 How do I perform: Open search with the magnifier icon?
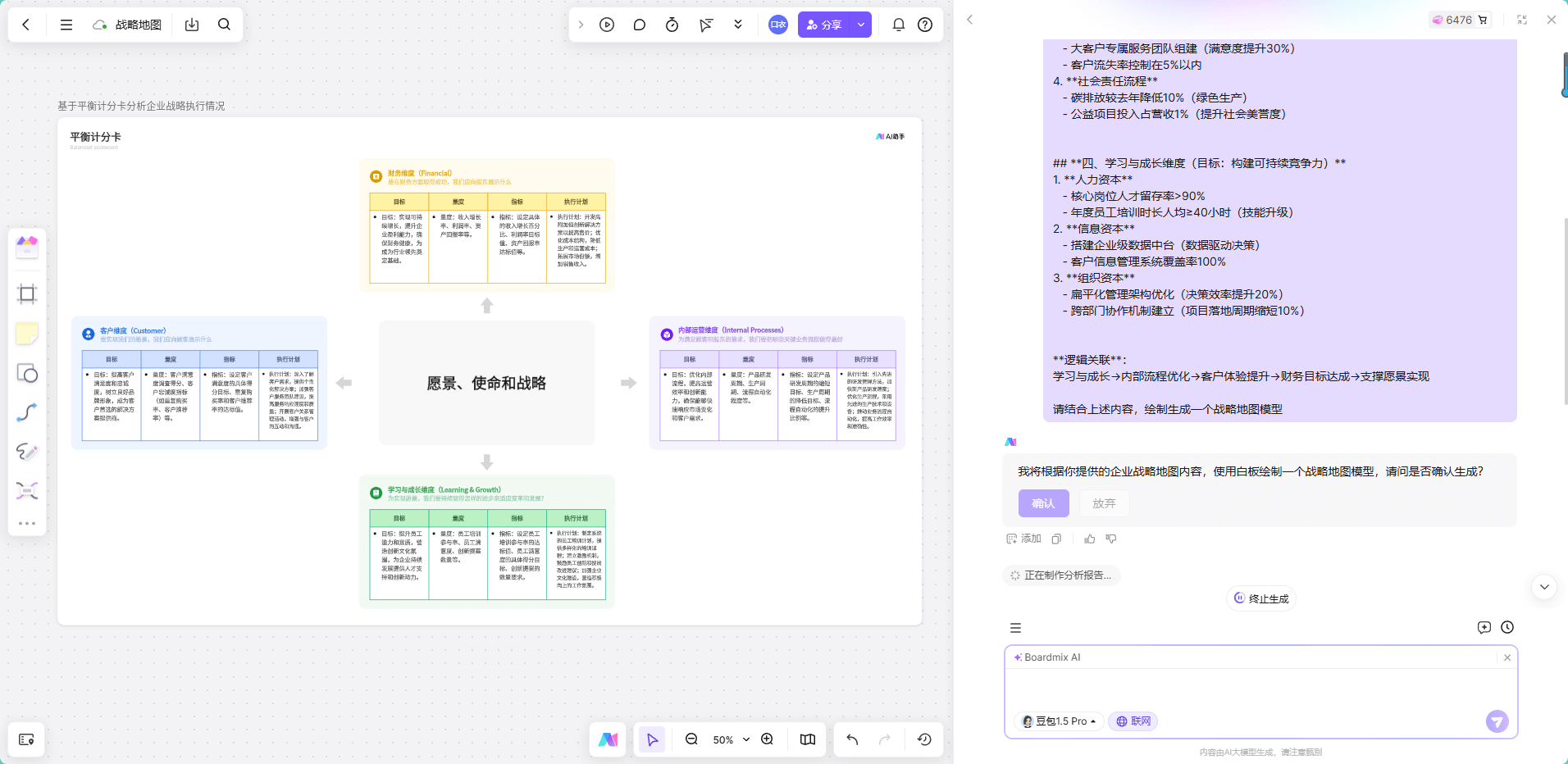224,25
